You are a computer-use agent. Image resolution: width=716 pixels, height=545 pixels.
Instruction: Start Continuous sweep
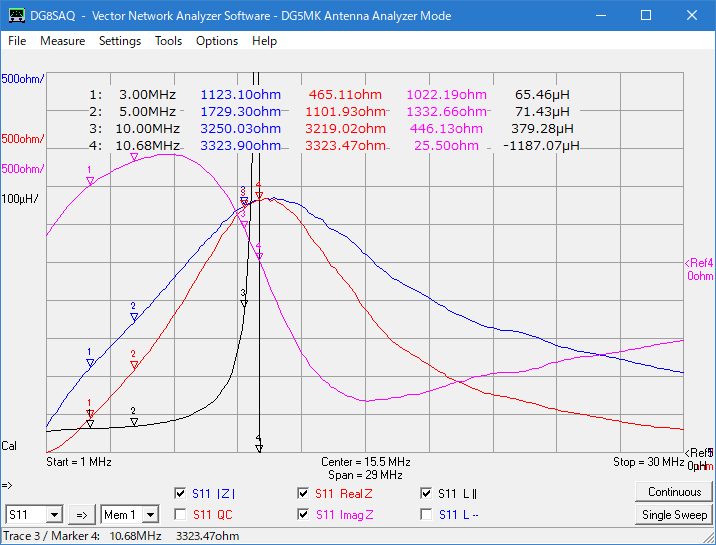[x=674, y=492]
